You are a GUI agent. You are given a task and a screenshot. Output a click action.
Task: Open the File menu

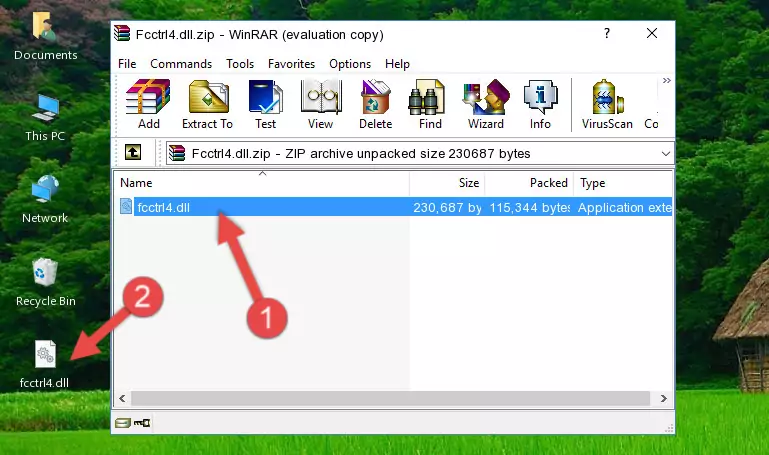(x=127, y=64)
